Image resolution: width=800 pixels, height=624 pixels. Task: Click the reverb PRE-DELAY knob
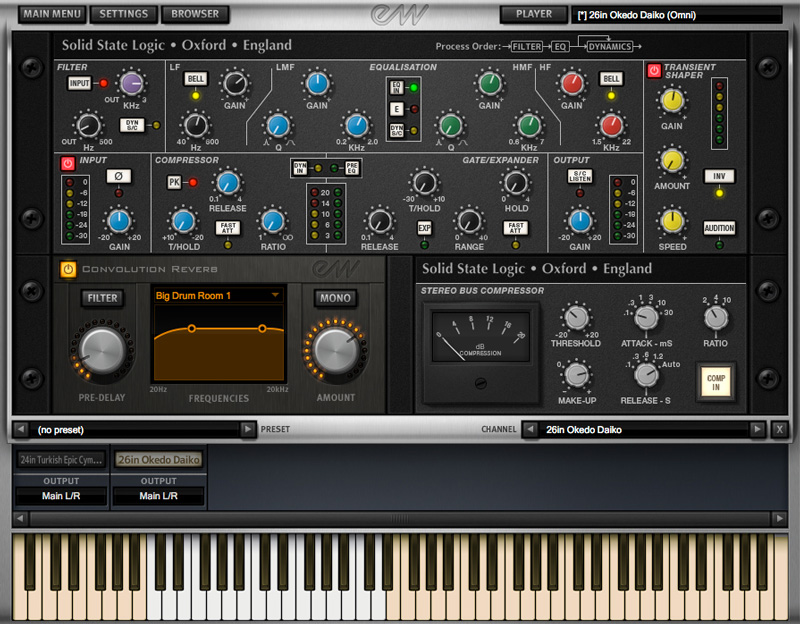(102, 351)
